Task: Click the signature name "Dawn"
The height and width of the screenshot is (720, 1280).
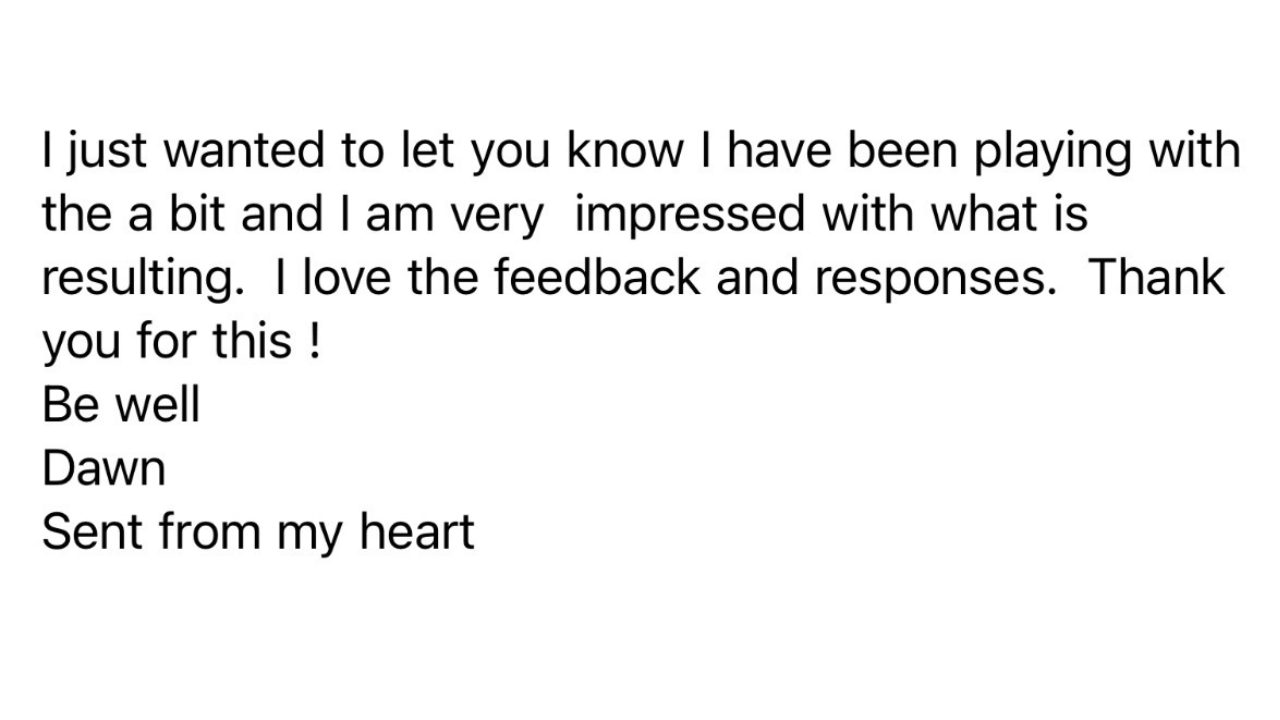Action: point(103,468)
